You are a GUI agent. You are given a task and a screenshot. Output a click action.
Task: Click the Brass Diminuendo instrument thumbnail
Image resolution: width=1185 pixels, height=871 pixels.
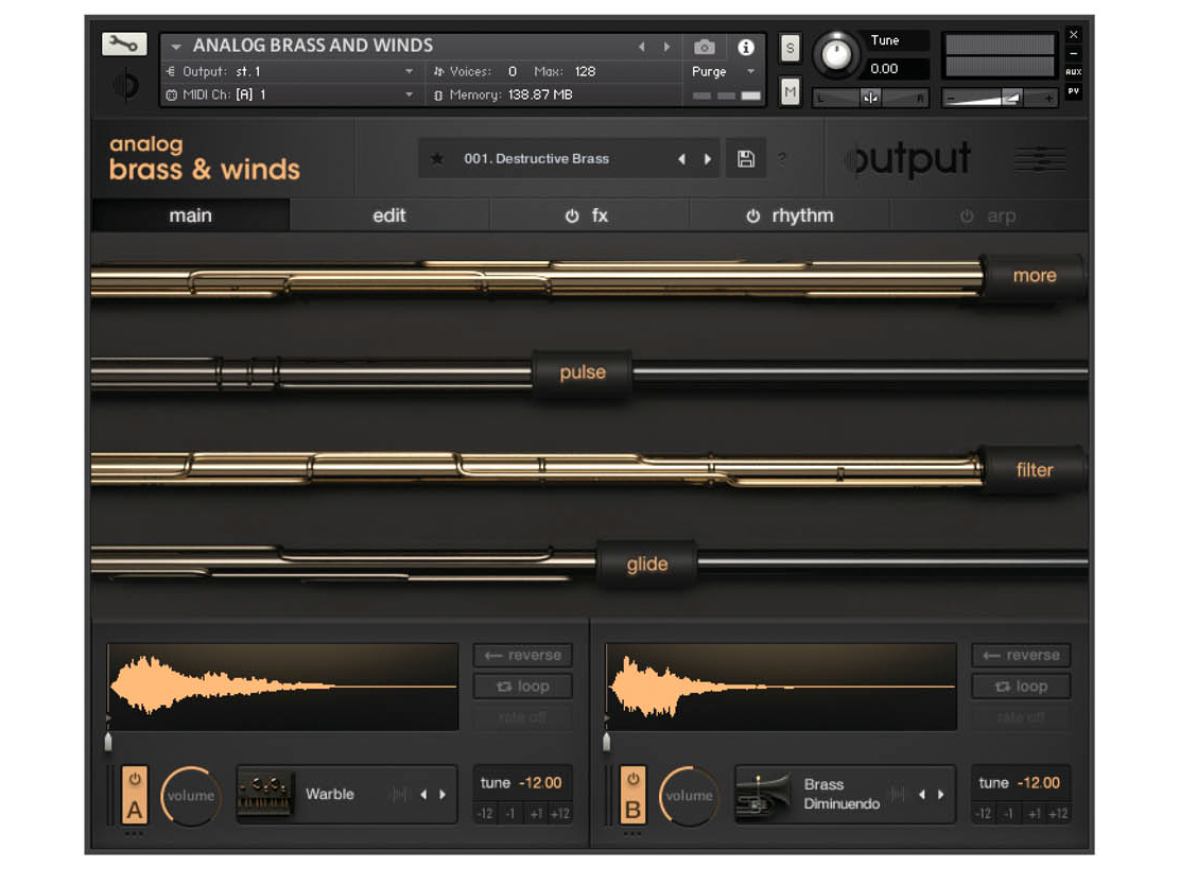pos(763,795)
